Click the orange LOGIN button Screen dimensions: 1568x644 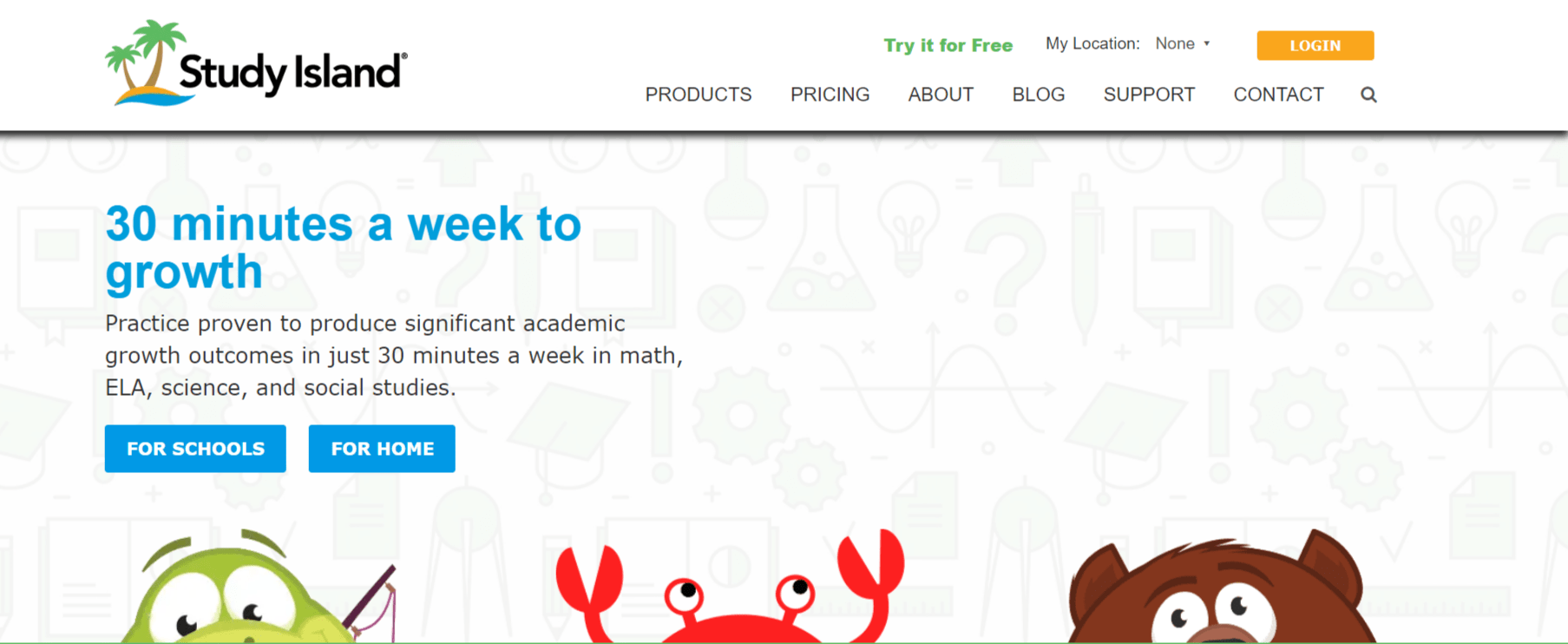(x=1315, y=45)
